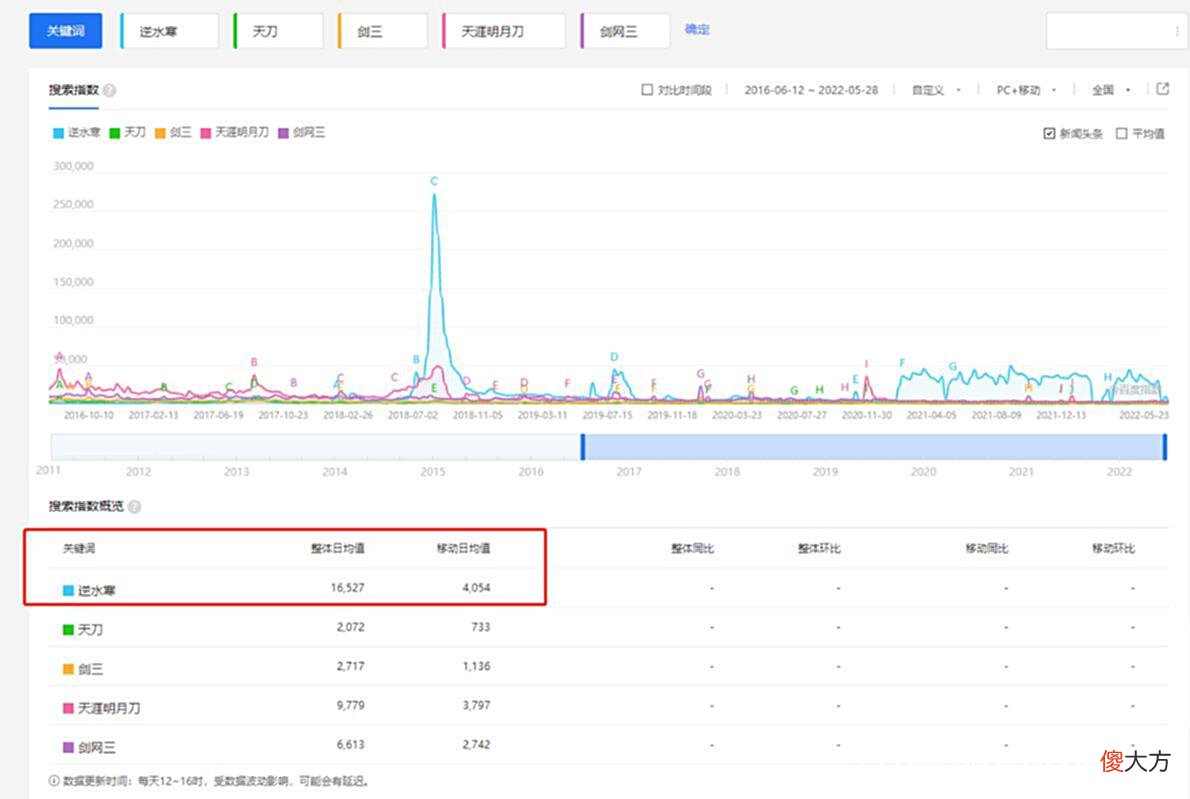Viewport: 1190px width, 799px height.
Task: Click the 移动同比 column header
Action: (987, 548)
